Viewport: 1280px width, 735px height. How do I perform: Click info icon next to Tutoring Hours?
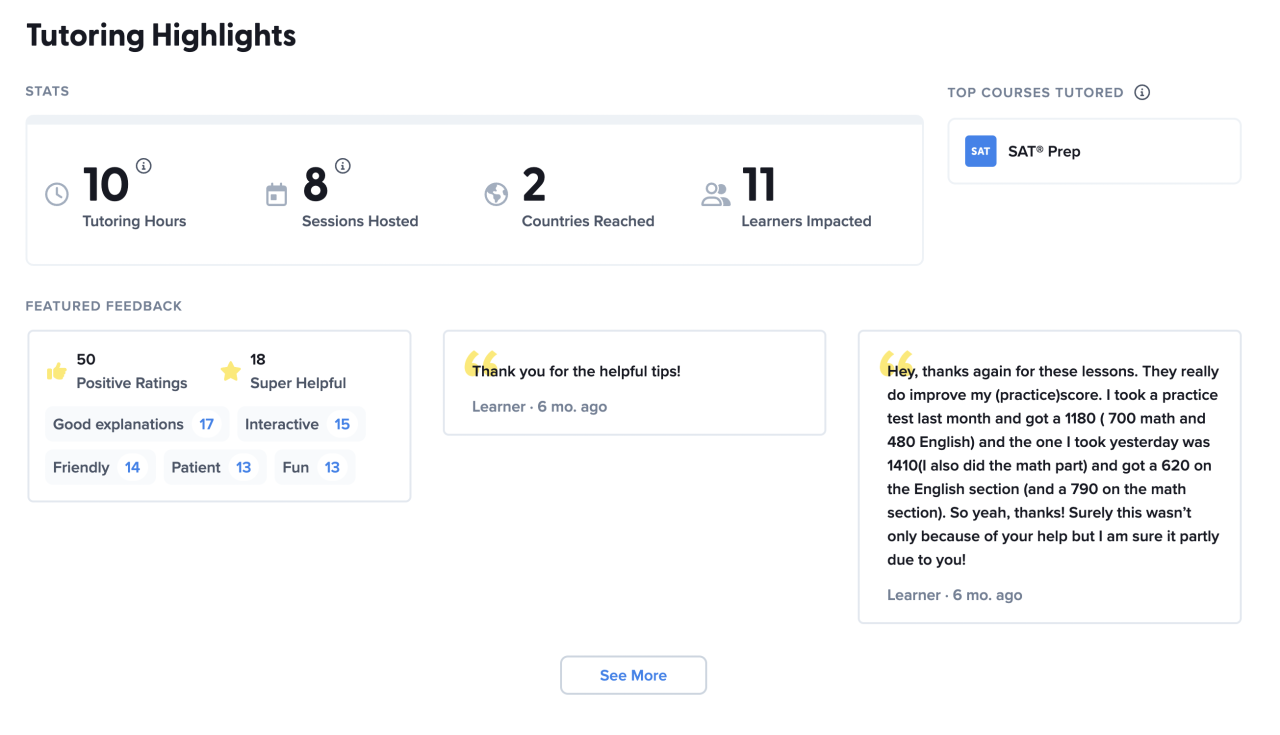coord(144,166)
